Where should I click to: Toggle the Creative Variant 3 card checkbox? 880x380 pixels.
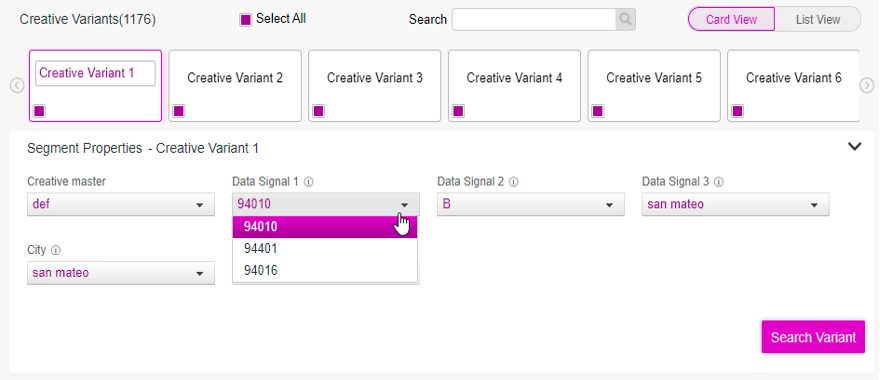[318, 111]
